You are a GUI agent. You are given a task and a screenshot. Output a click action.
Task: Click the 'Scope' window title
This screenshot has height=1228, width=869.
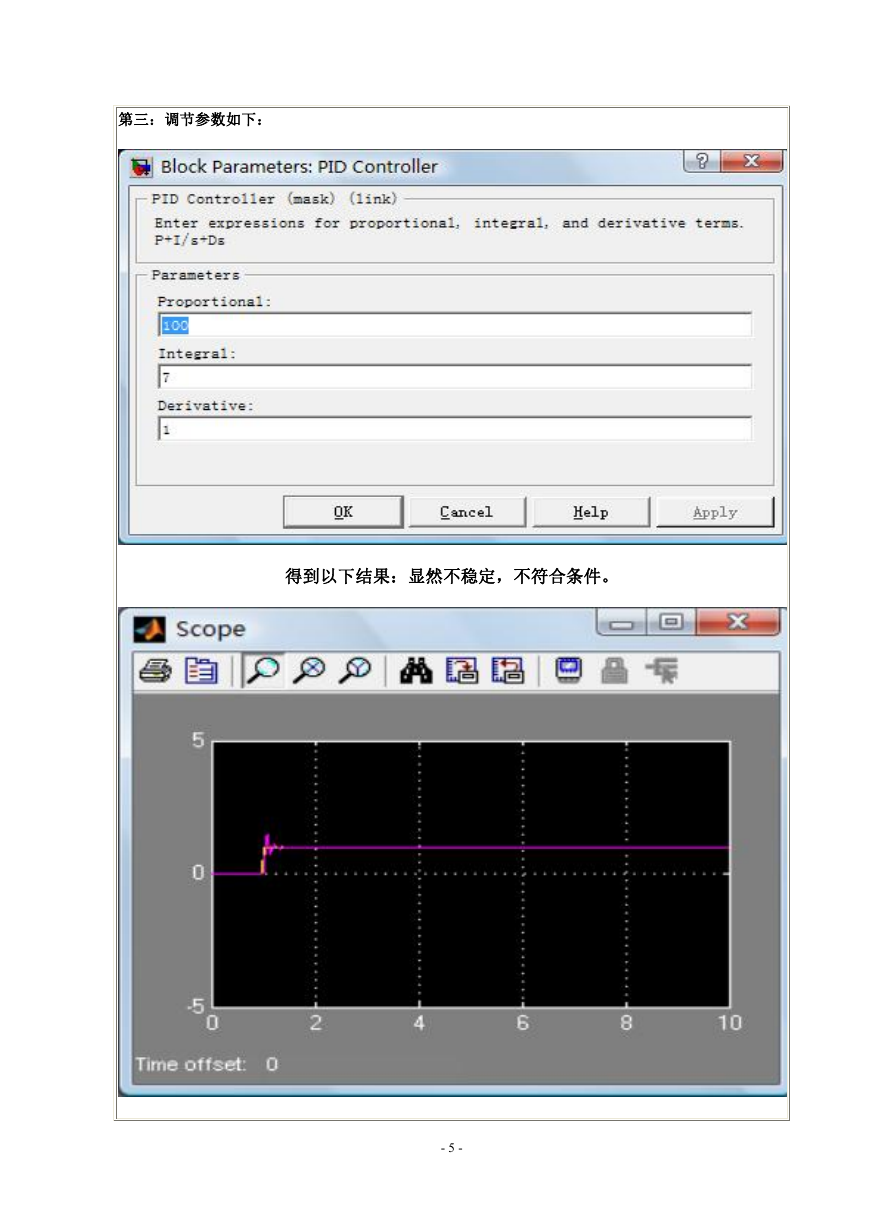click(210, 629)
